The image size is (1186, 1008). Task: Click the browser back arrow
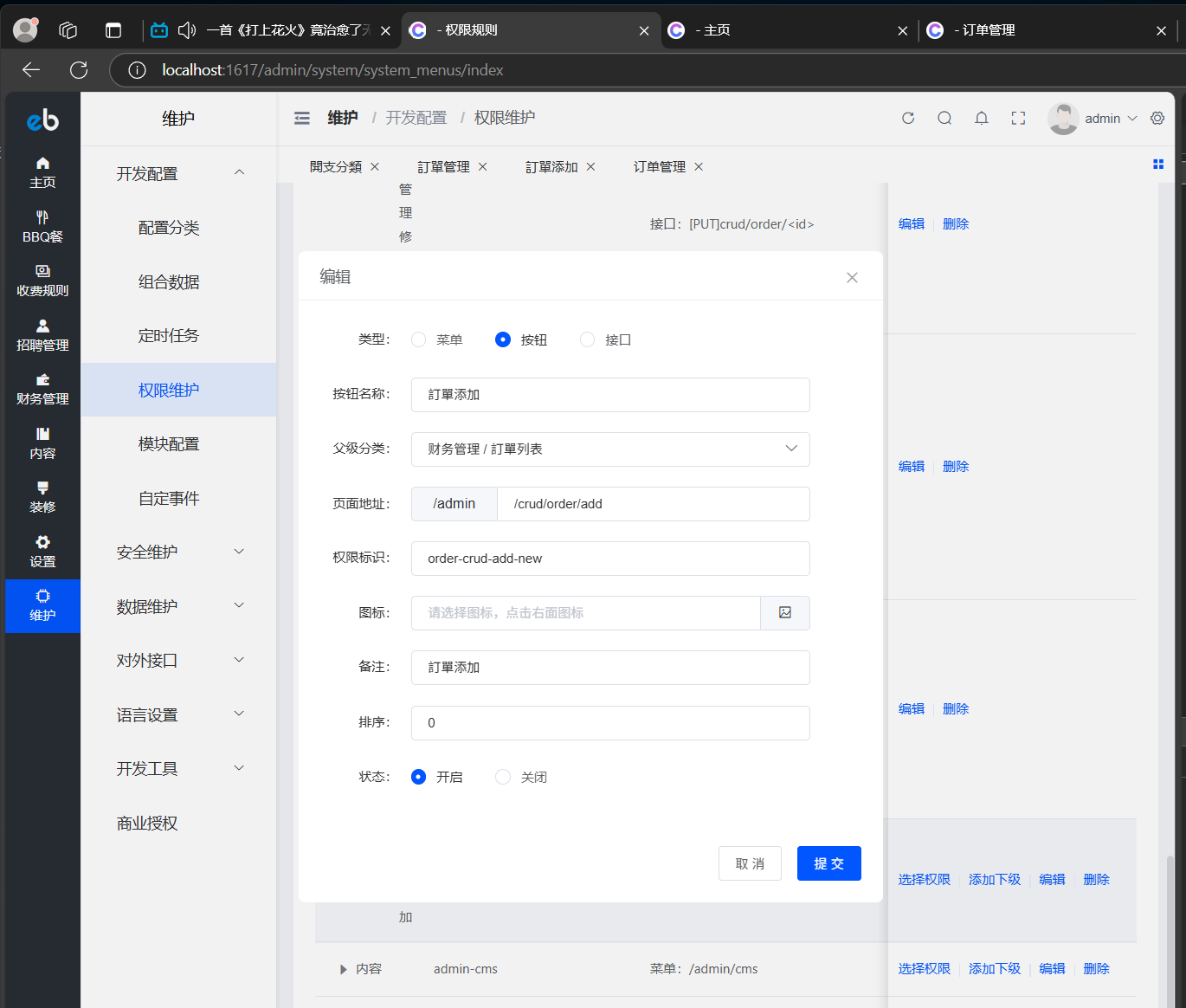(31, 70)
